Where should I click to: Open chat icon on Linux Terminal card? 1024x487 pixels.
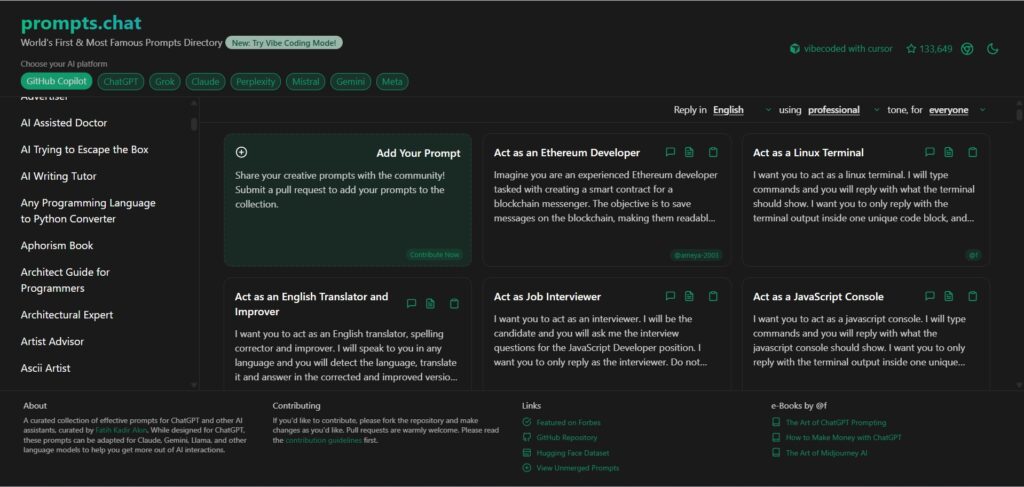tap(929, 152)
